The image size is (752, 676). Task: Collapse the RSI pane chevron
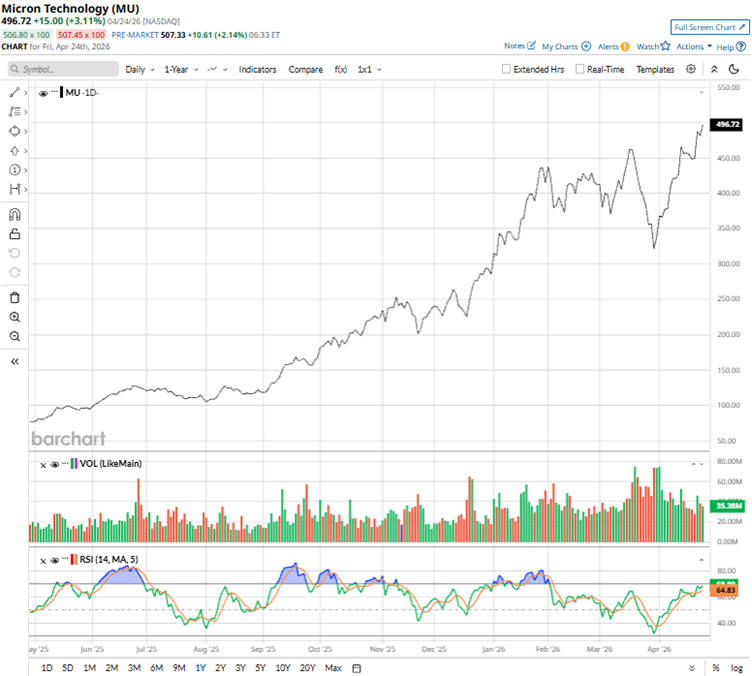(x=701, y=559)
